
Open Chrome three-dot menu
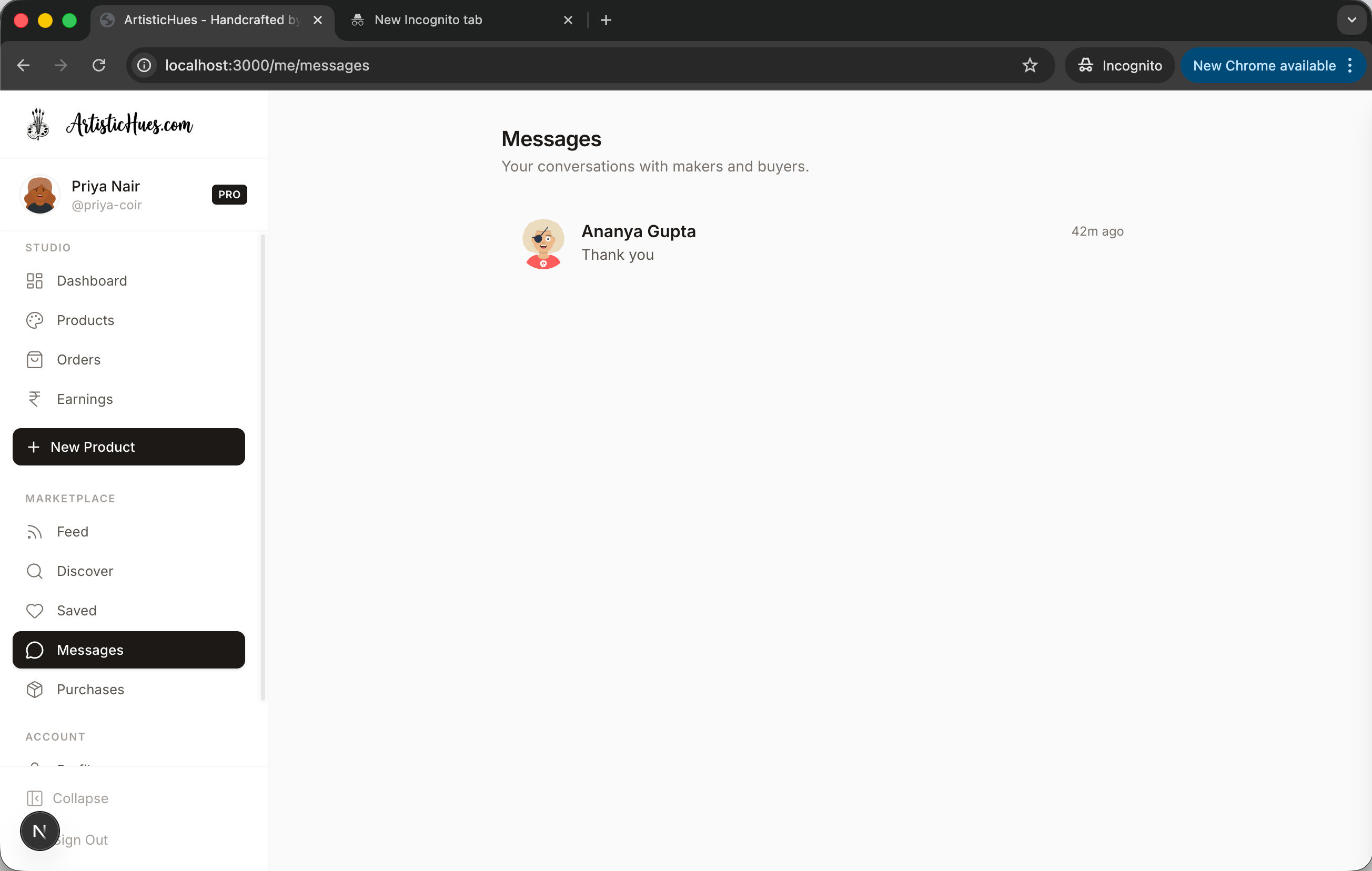(x=1349, y=66)
